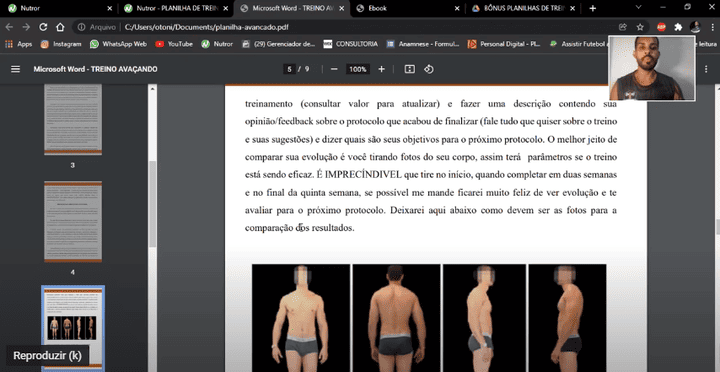Open the Chrome profile avatar
The height and width of the screenshot is (372, 720).
coord(695,27)
